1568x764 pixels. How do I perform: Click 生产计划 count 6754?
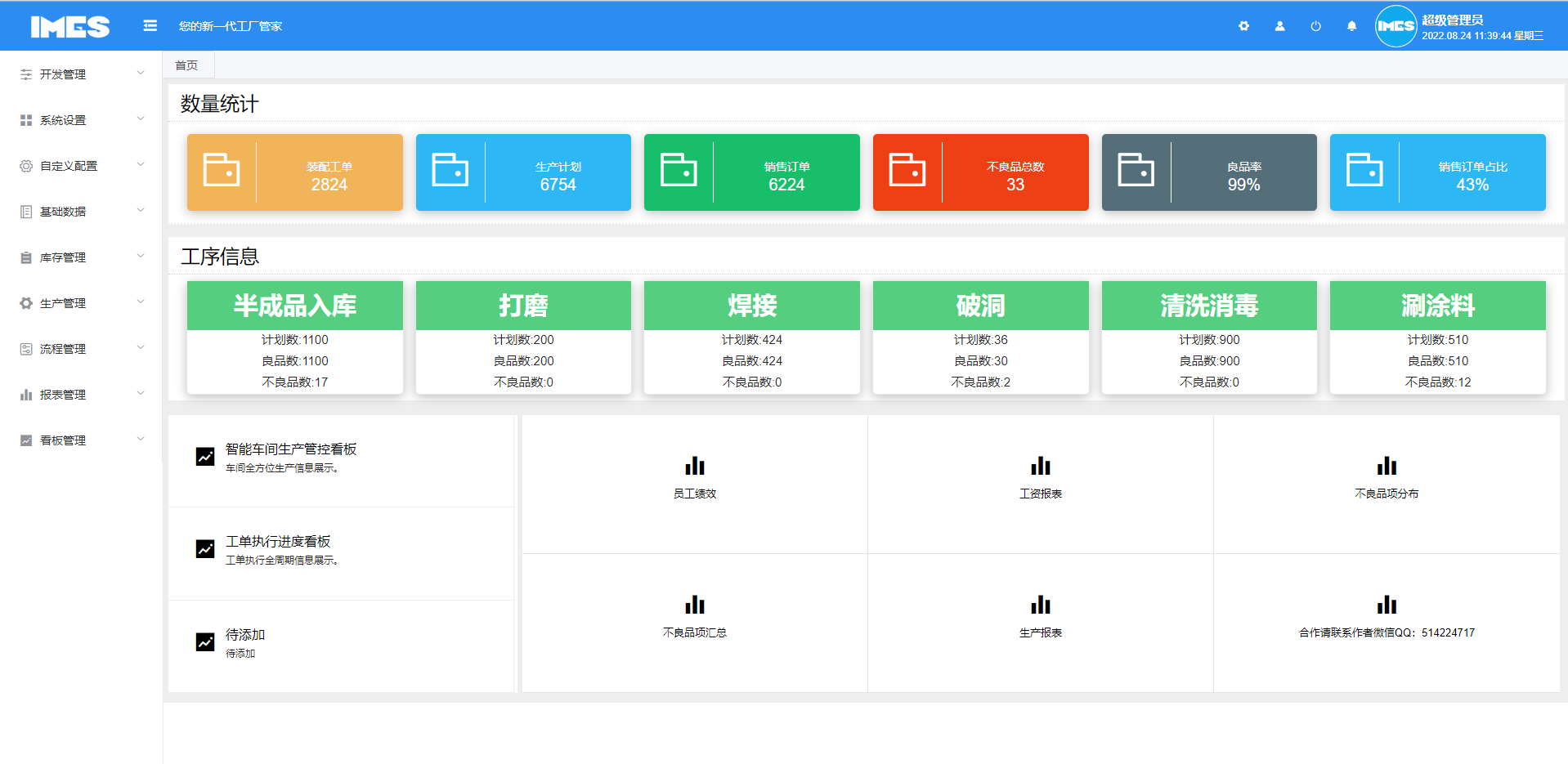(558, 185)
